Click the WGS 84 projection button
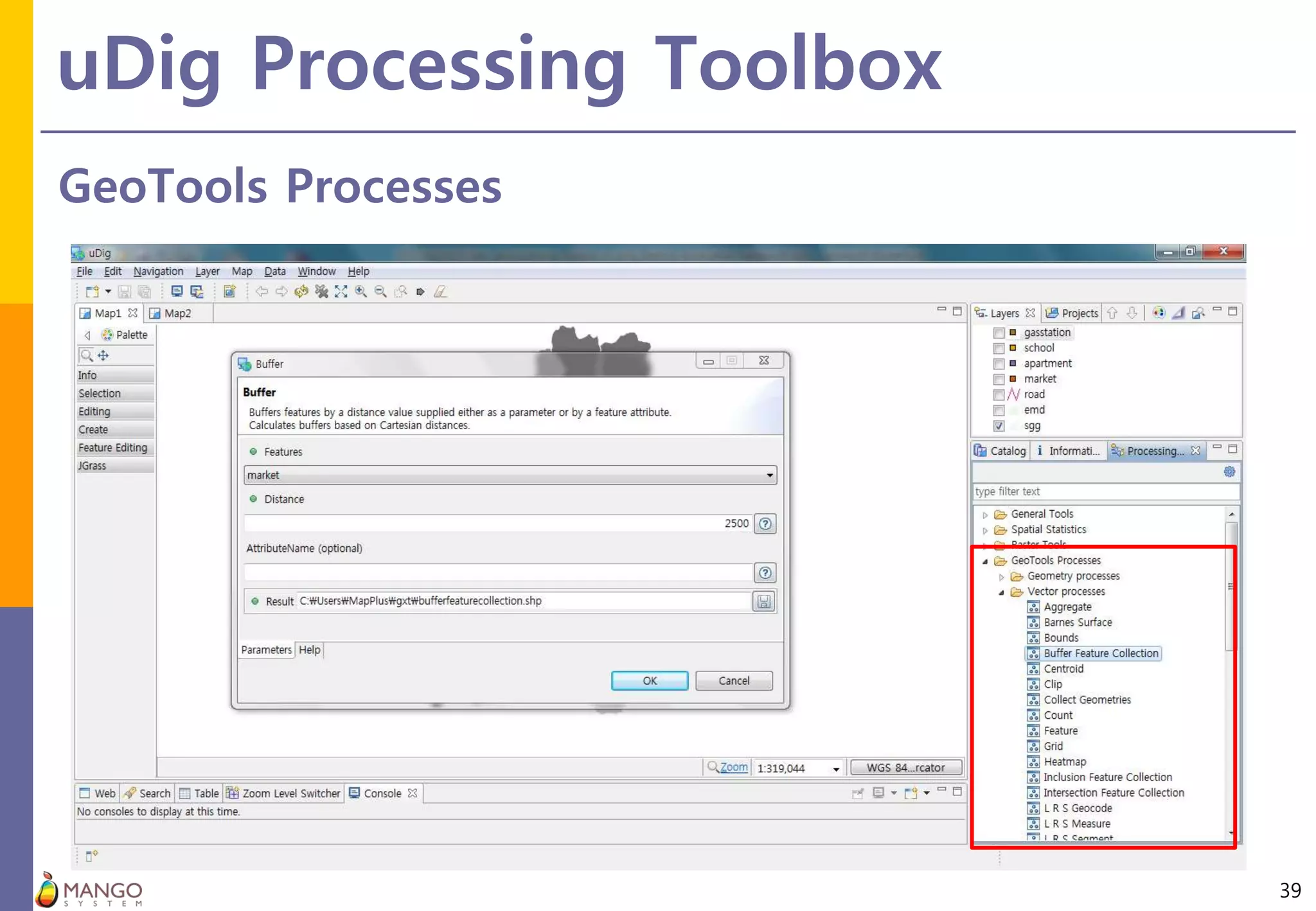Screen dimensions: 1316x911 click(x=905, y=768)
